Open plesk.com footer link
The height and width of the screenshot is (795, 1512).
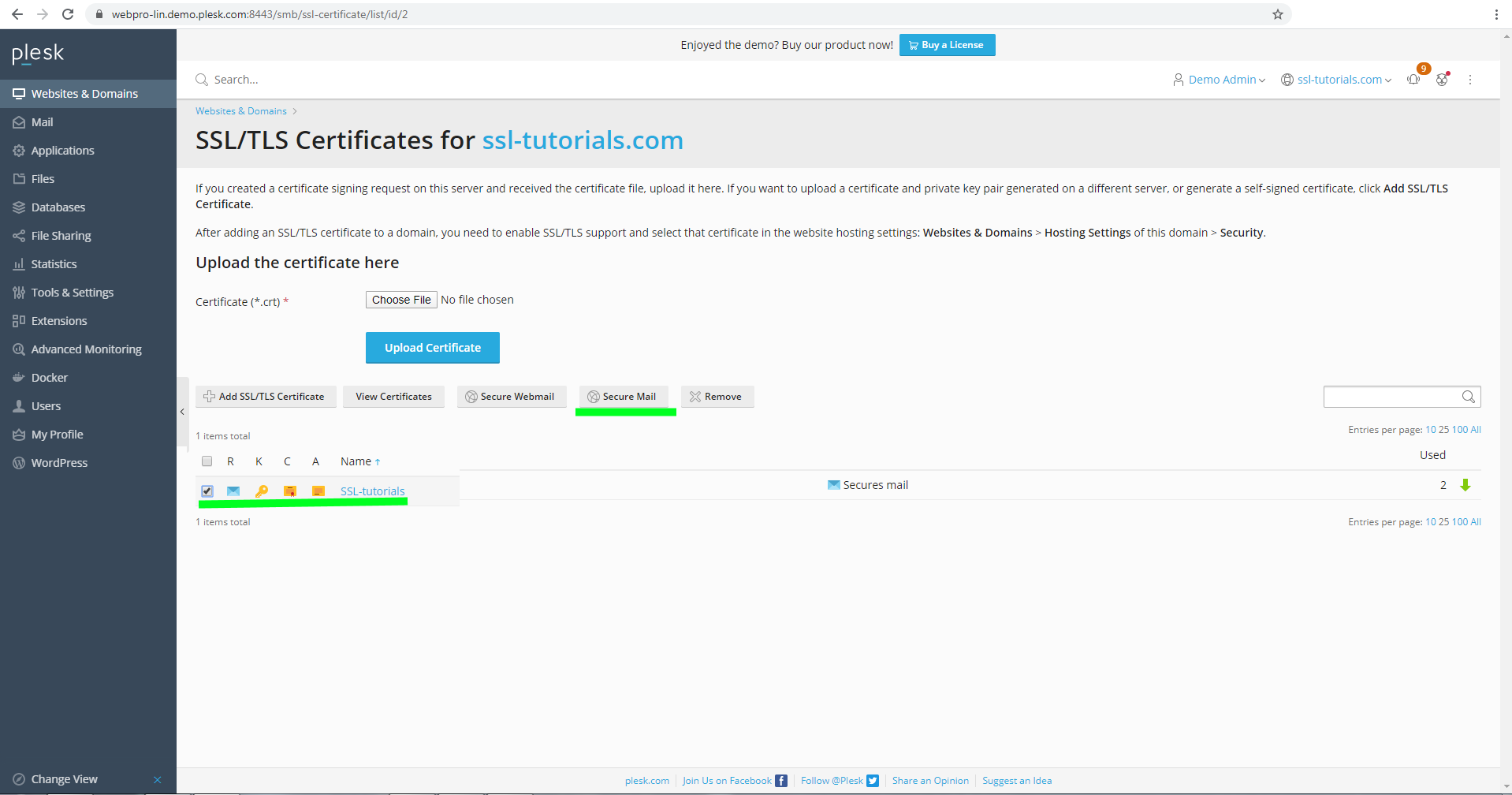tap(647, 781)
